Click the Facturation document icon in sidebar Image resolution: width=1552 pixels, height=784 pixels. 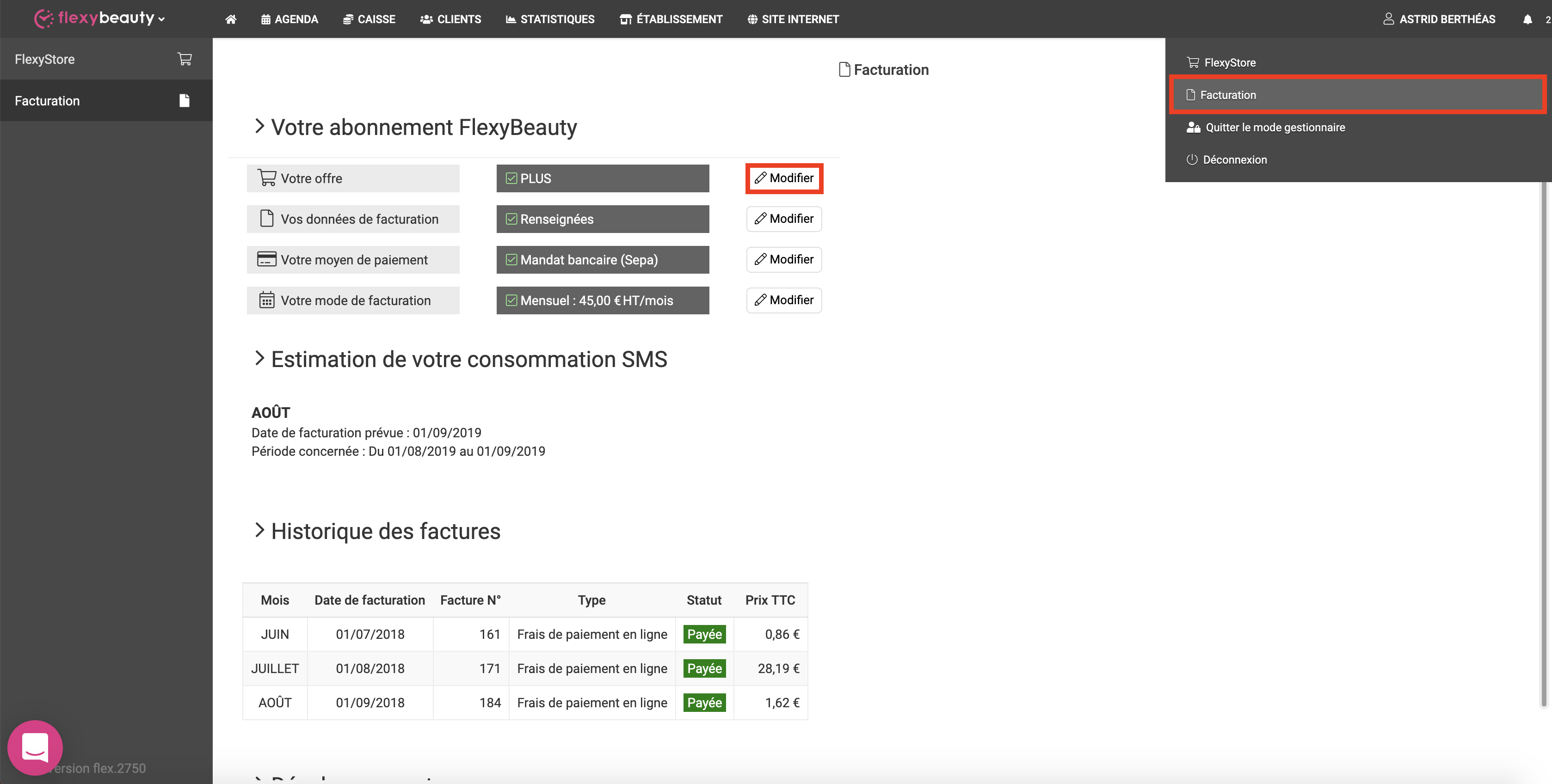[x=185, y=101]
